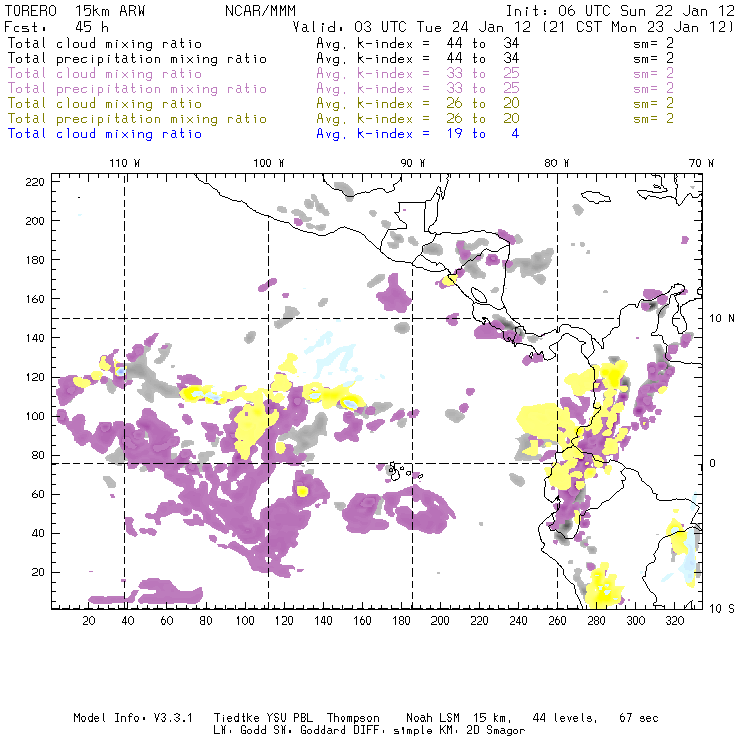740x740 pixels.
Task: Click the 'YSU PBL' scheme label
Action: (289, 718)
